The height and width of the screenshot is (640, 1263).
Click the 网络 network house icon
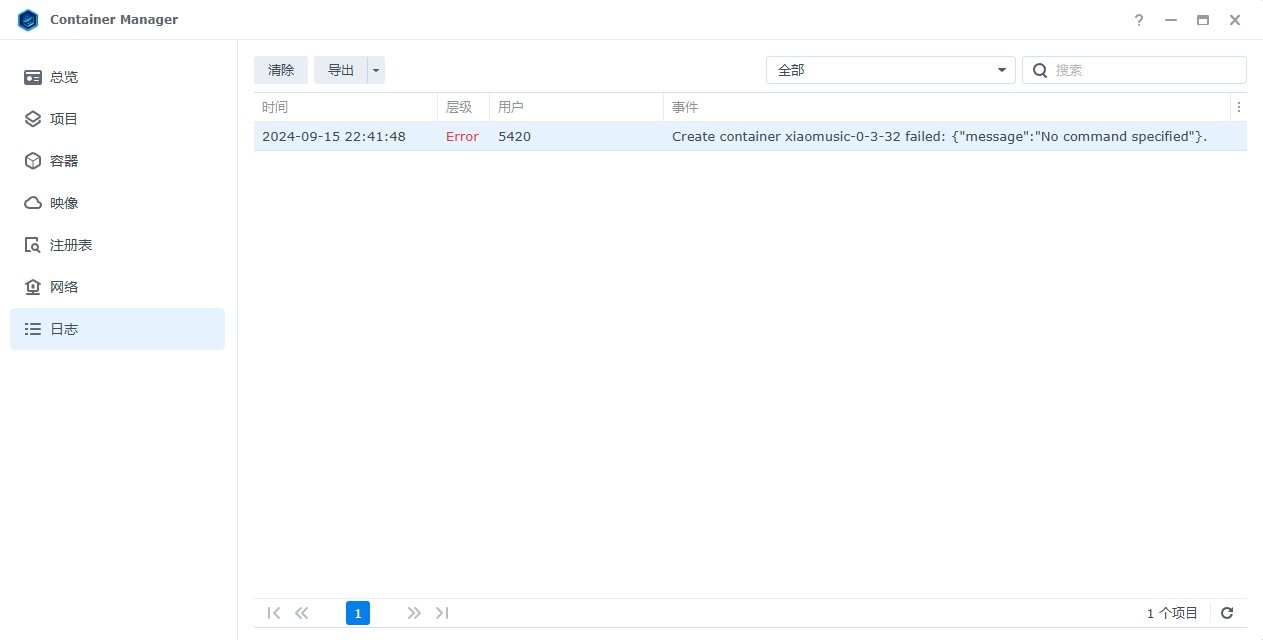tap(33, 287)
